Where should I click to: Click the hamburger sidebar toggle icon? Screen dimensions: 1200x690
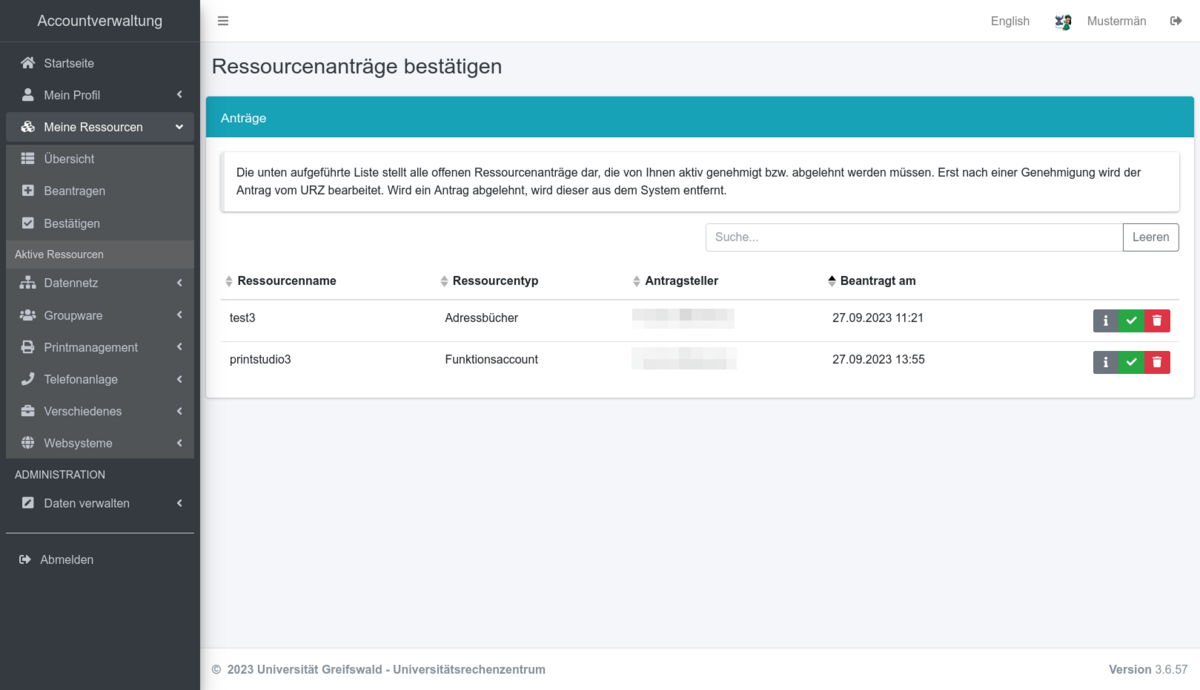click(x=223, y=21)
